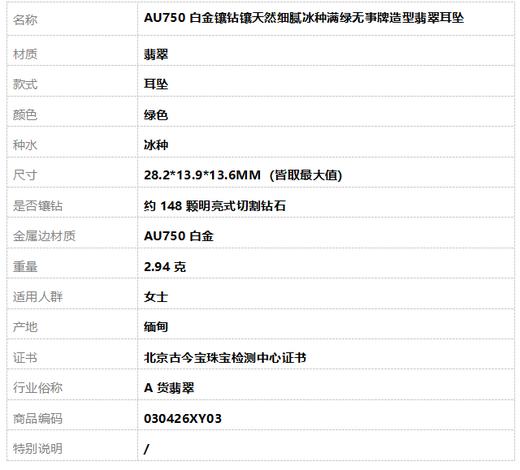Click the 行业俗称 label
The image size is (520, 470).
coord(37,388)
